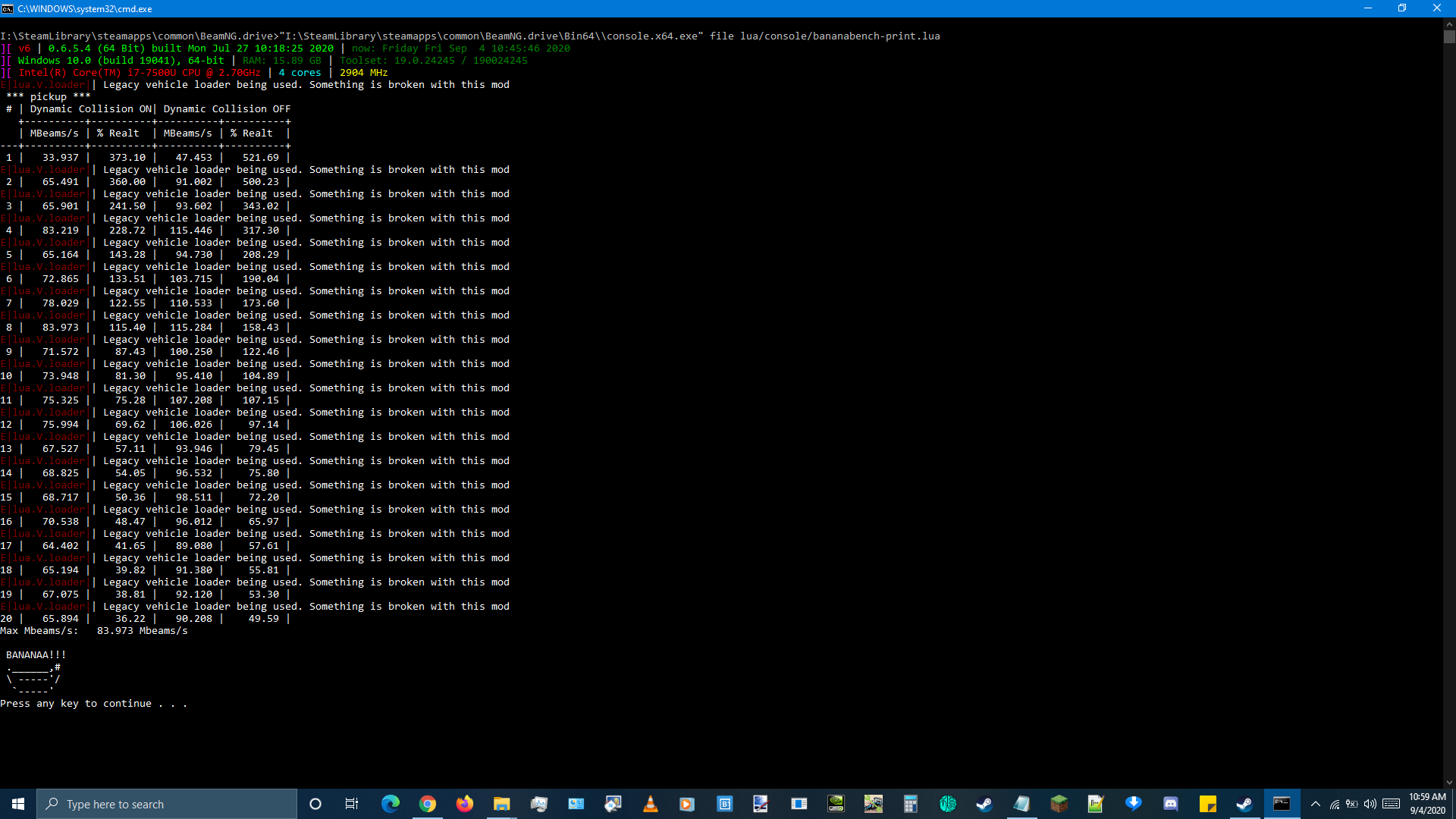This screenshot has width=1456, height=819.
Task: Open the Wi-Fi network tray icon
Action: tap(1335, 804)
